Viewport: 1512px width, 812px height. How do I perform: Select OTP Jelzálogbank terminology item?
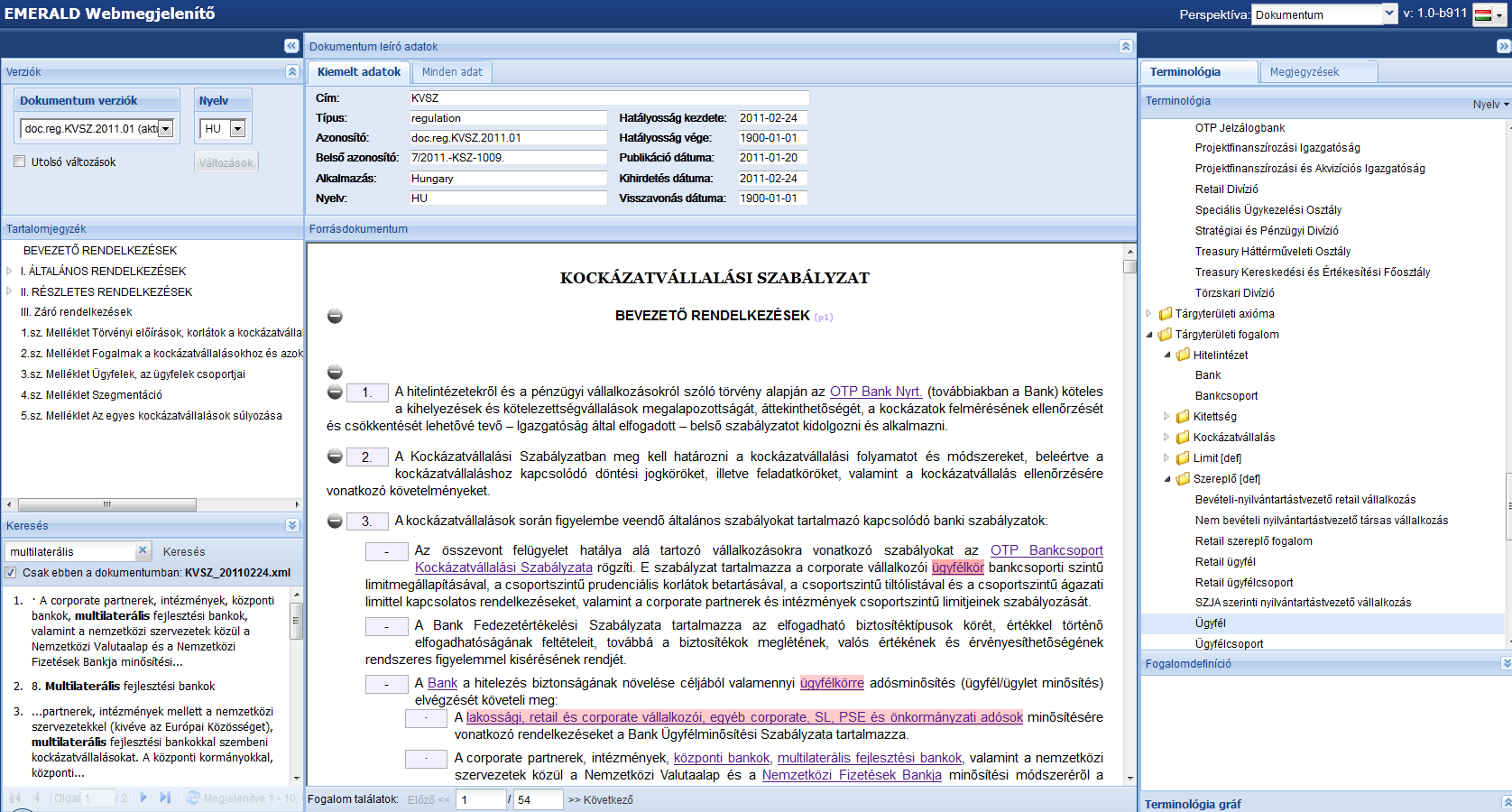1240,128
